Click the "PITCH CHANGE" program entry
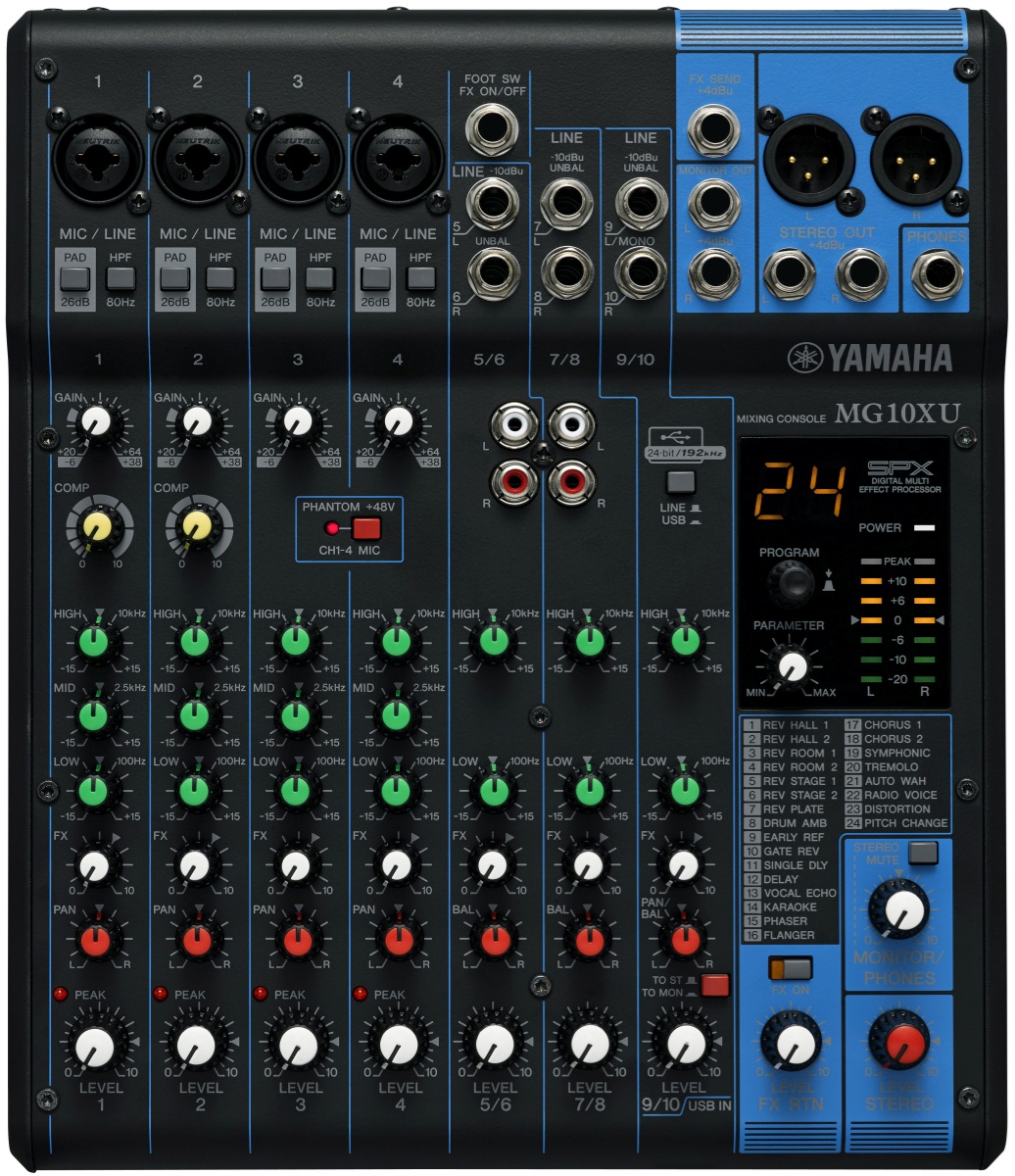Screen dimensions: 1015x1176 [x=897, y=823]
